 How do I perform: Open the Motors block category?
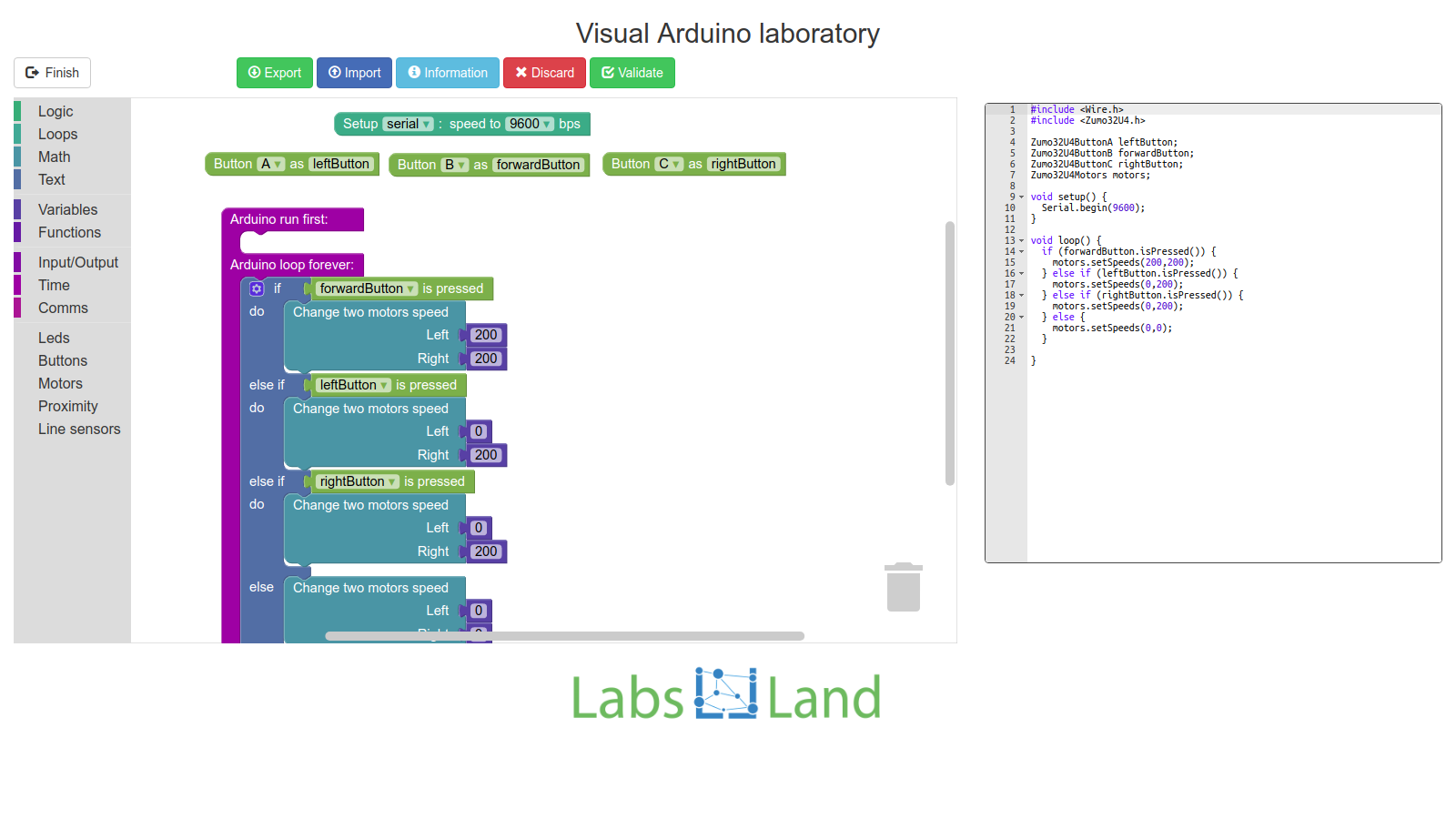72,383
